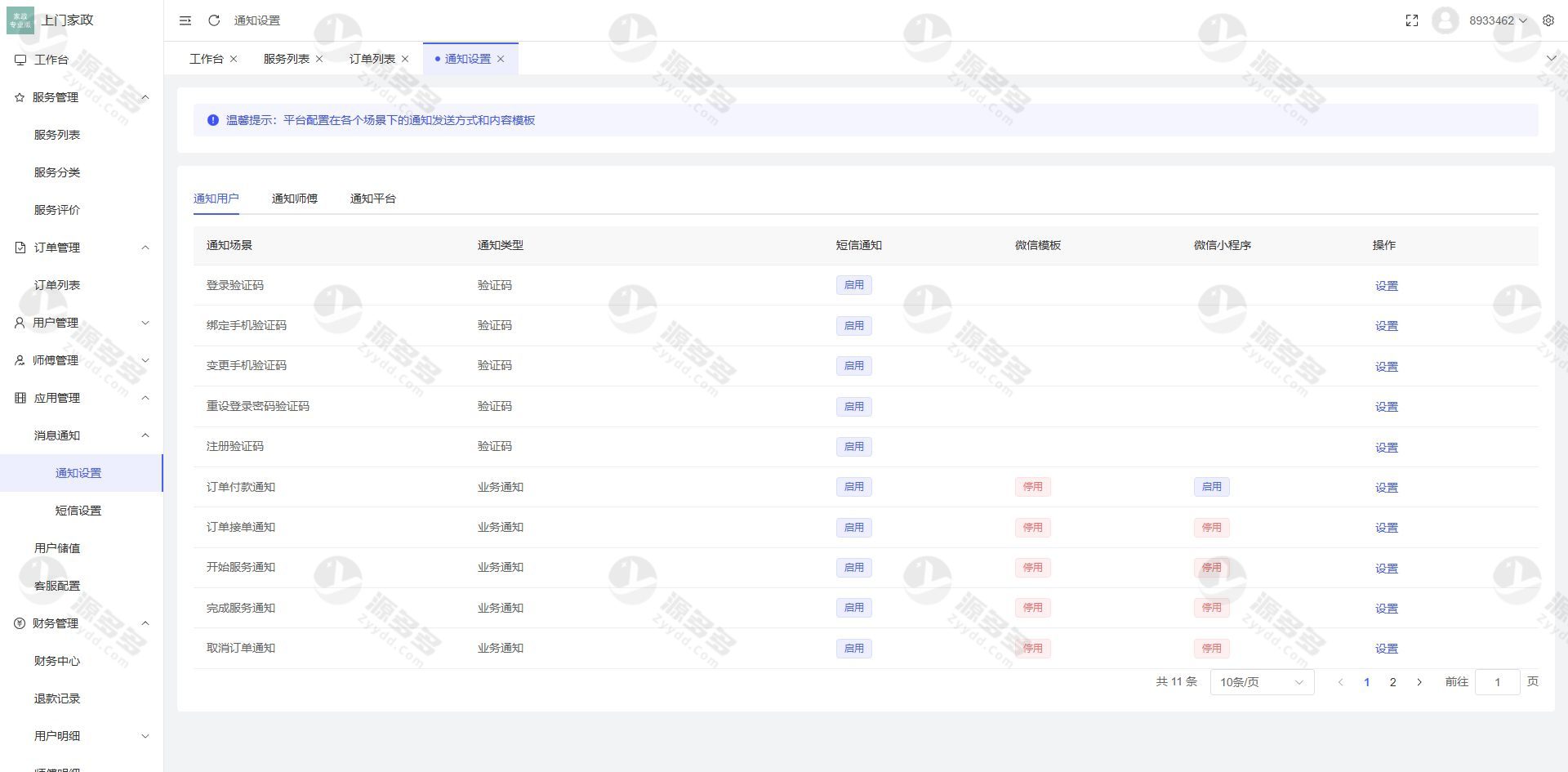Enable 微信小程序 for 订单接单通知

point(1211,527)
